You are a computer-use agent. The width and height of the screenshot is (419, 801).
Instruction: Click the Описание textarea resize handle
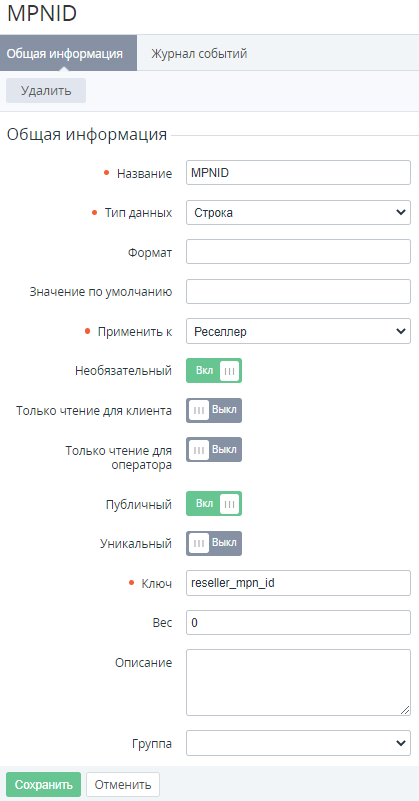click(405, 710)
